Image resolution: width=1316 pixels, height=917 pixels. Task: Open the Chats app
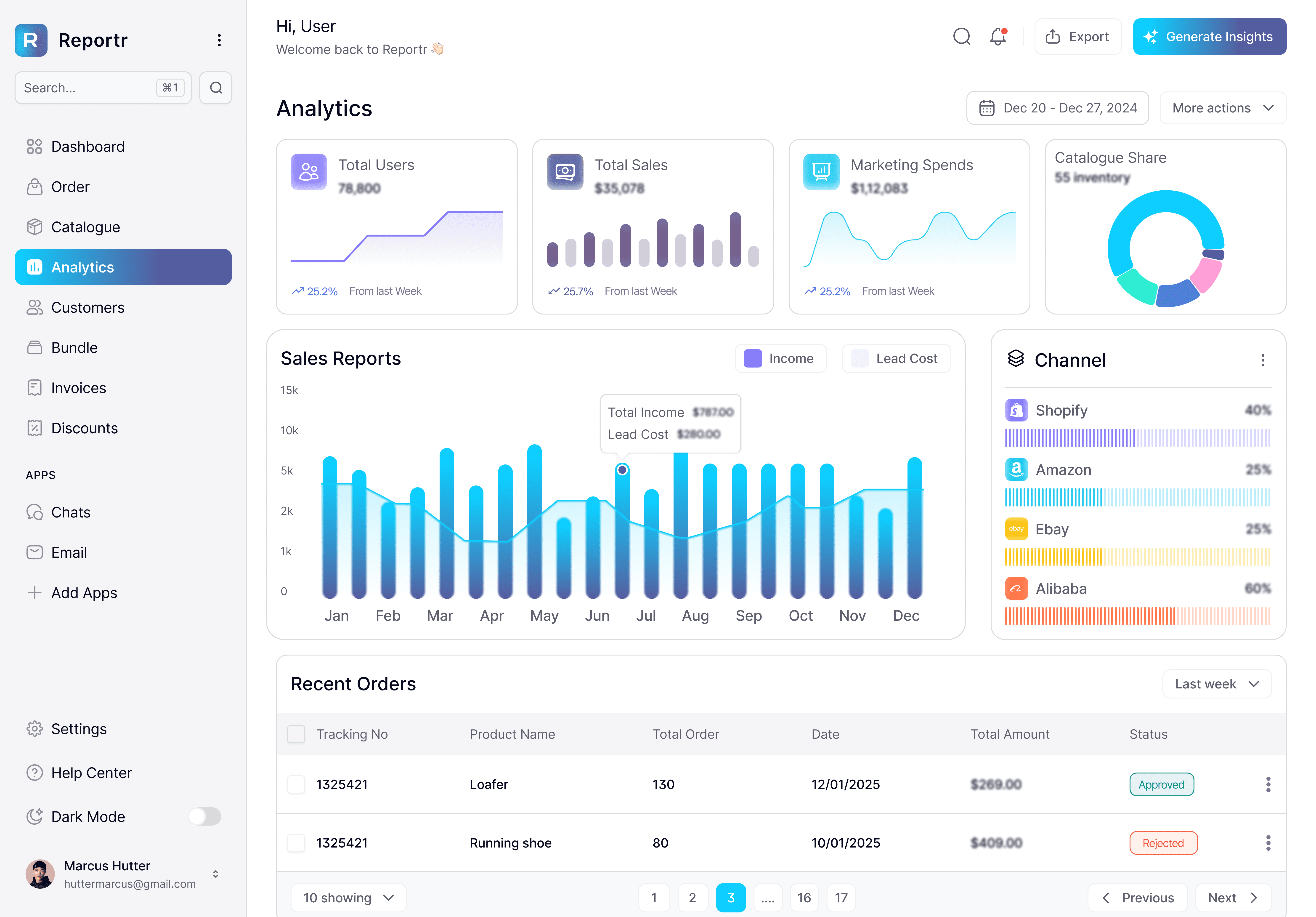tap(123, 512)
